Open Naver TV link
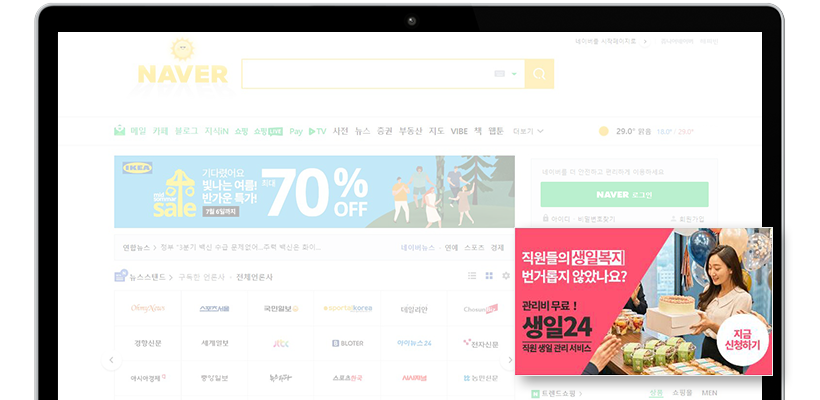 tap(317, 131)
